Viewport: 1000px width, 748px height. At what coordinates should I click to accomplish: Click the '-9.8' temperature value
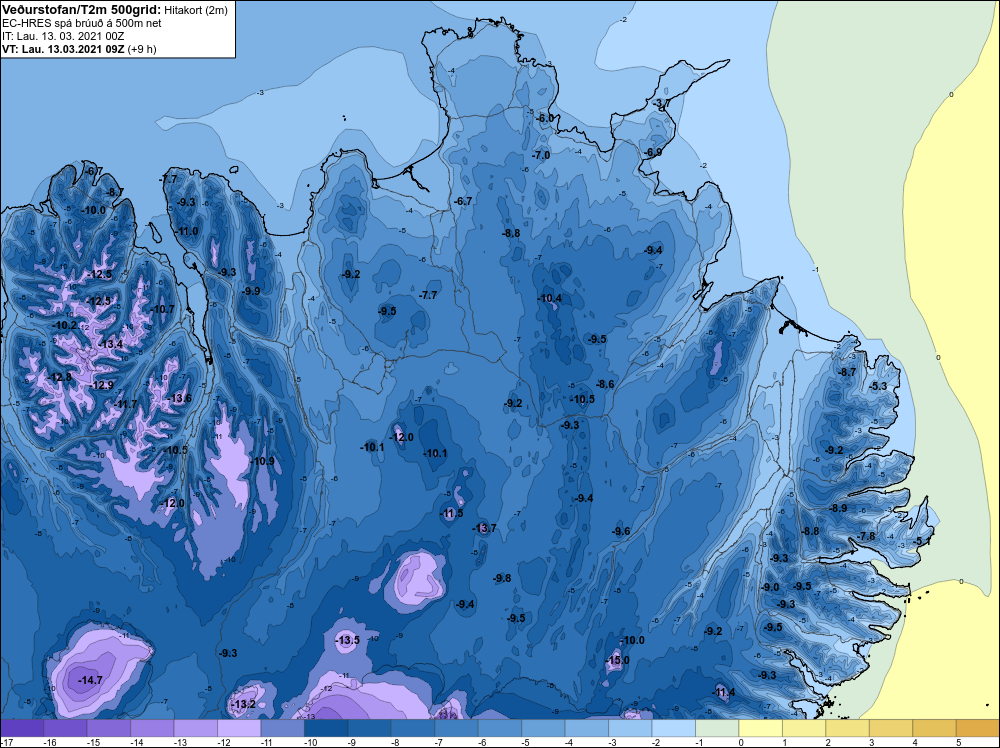click(x=503, y=578)
